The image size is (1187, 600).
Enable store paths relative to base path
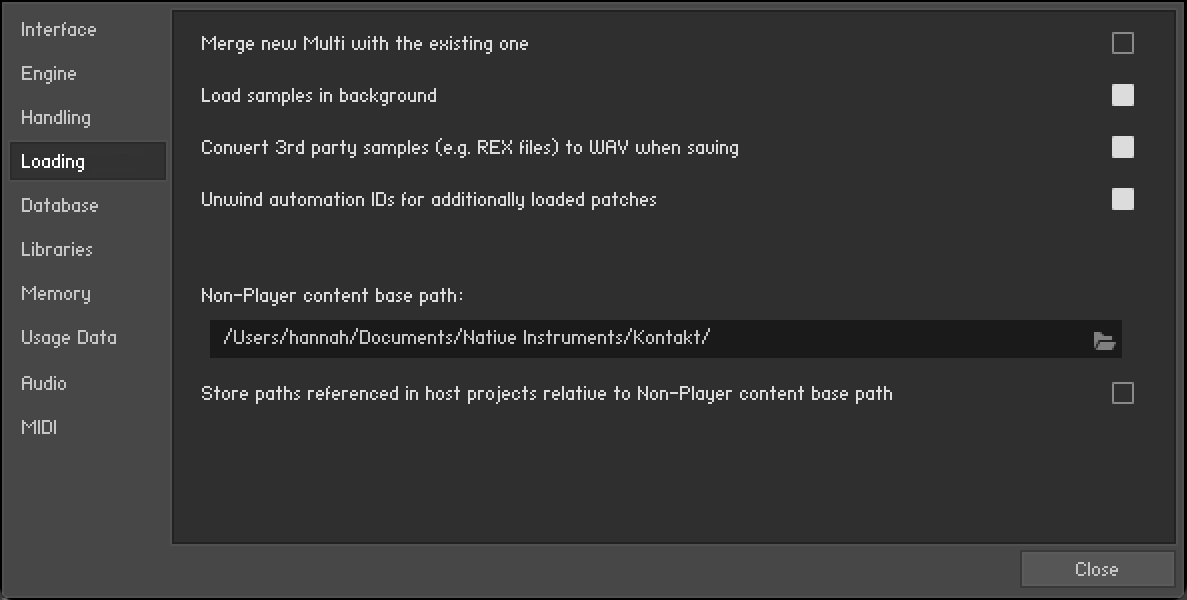tap(1123, 393)
